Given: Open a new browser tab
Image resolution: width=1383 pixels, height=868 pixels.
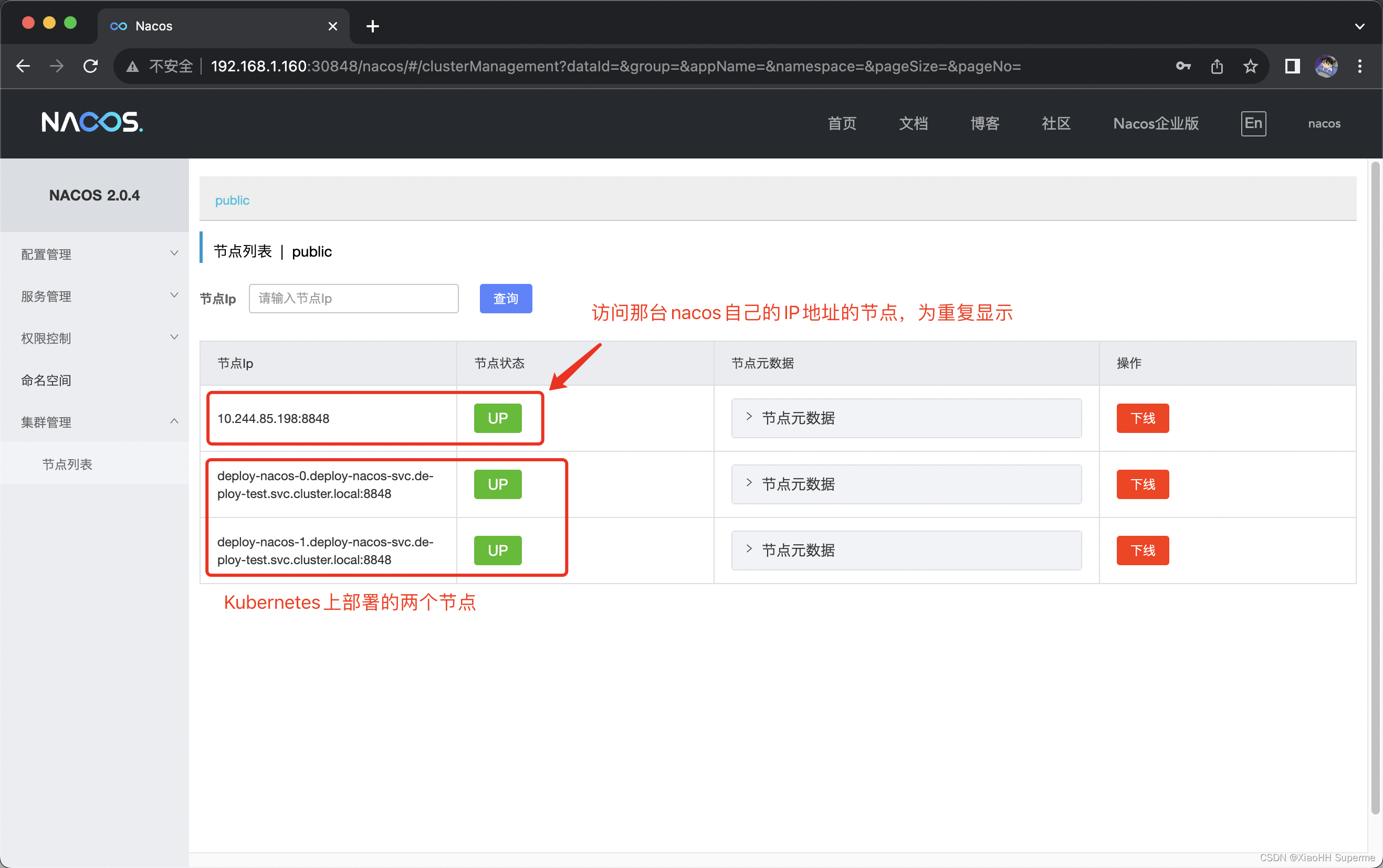Looking at the screenshot, I should point(372,26).
